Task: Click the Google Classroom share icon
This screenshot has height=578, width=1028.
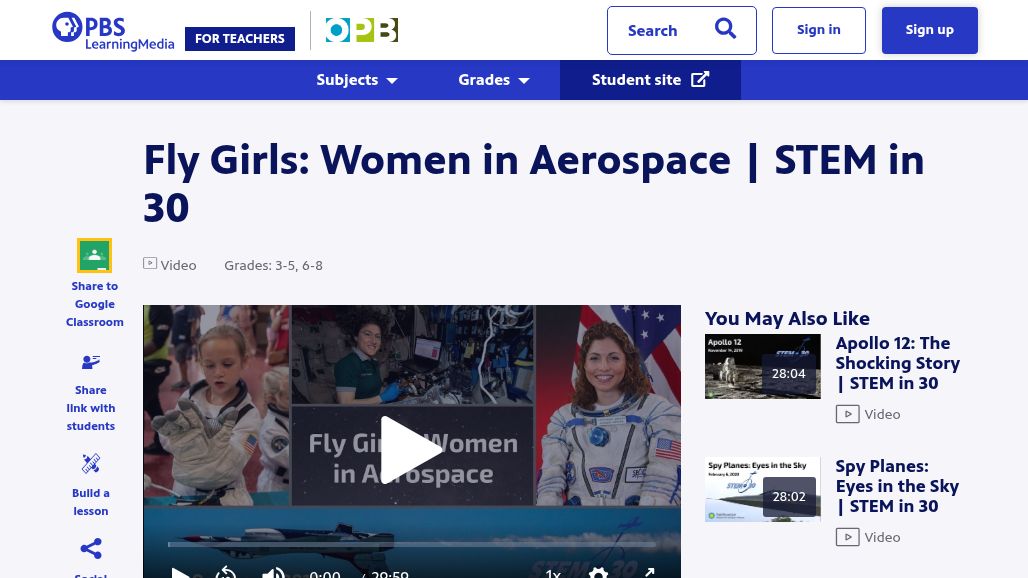Action: pos(94,256)
